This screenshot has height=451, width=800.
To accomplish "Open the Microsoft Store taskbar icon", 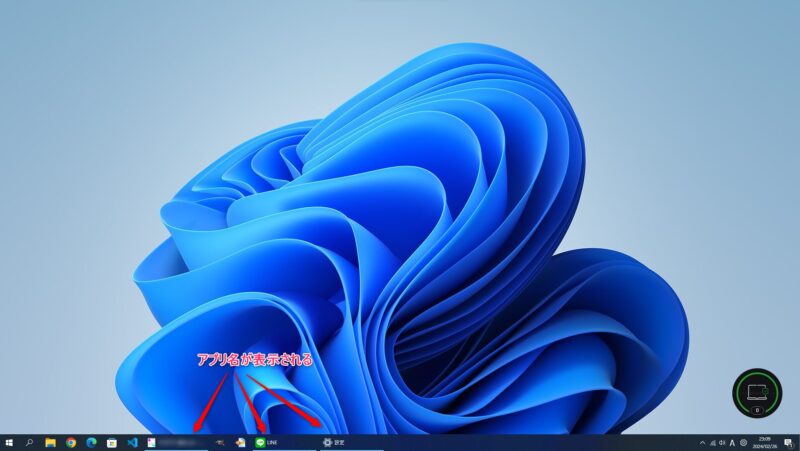I will pos(111,441).
